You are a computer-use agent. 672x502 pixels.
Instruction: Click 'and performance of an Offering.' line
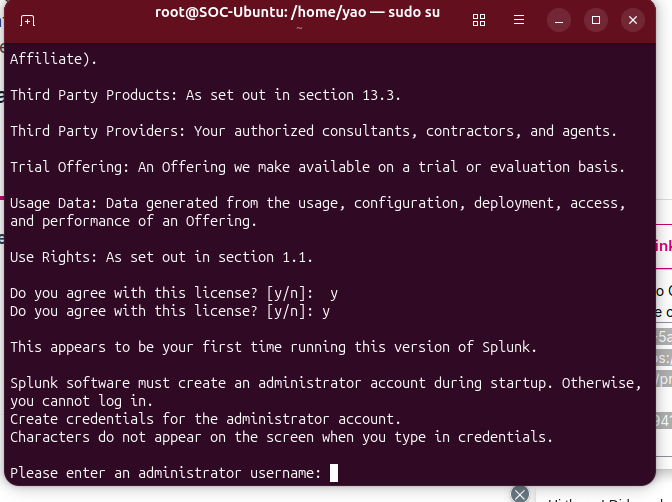pos(133,221)
